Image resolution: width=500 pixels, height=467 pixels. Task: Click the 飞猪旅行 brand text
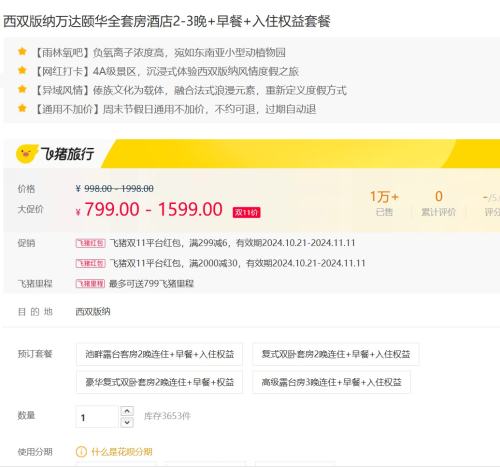coord(67,154)
